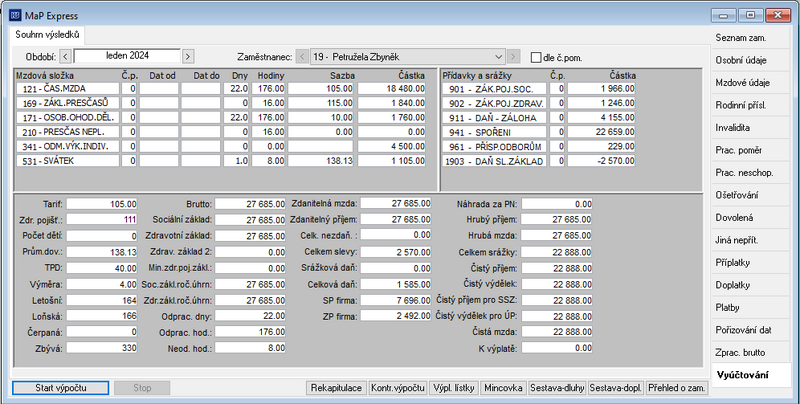Show the Doplatky side tab
This screenshot has height=404, width=800.
751,285
